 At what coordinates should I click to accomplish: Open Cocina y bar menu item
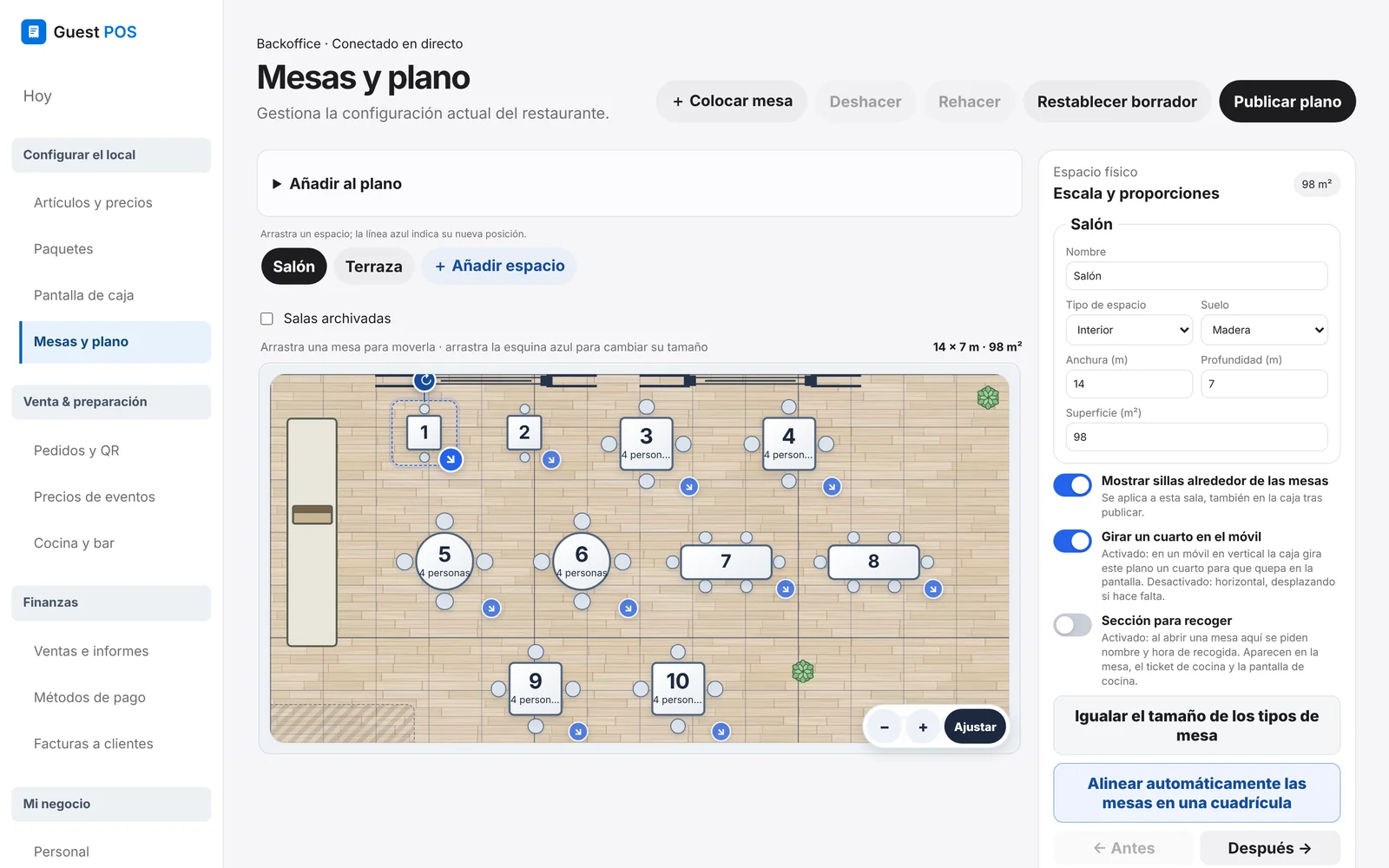coord(74,543)
